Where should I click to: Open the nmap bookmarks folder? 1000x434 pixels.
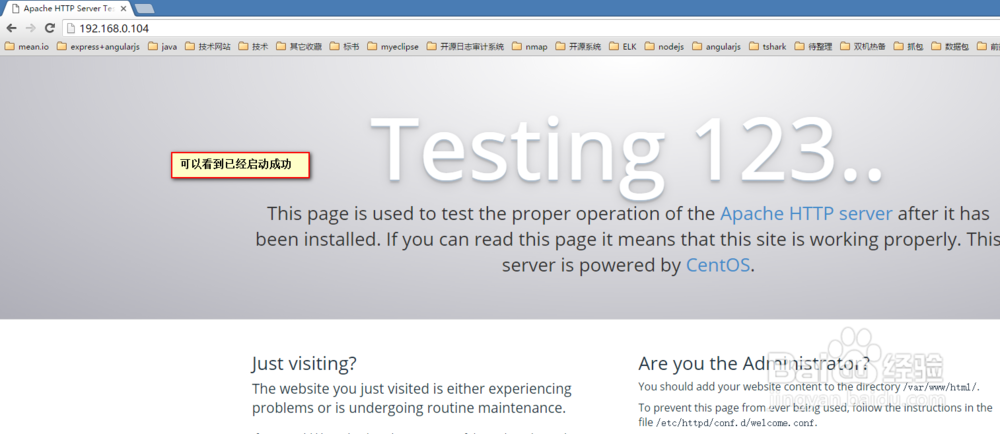529,47
